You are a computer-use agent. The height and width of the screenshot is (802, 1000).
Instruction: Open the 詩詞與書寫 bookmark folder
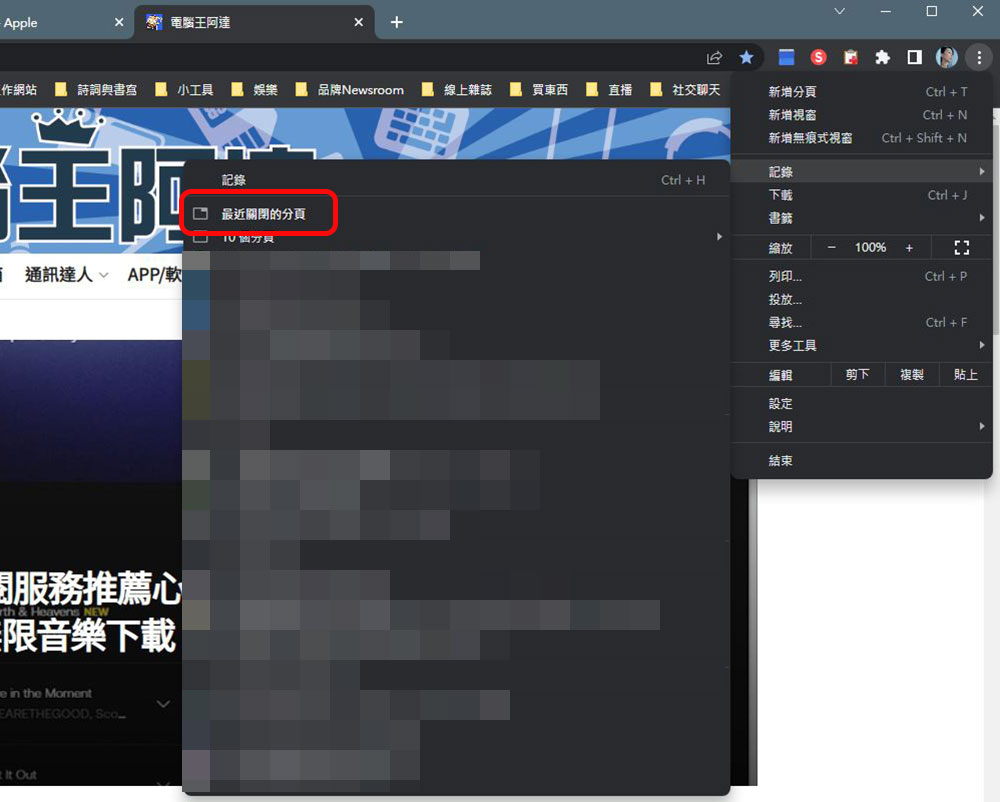pyautogui.click(x=97, y=90)
